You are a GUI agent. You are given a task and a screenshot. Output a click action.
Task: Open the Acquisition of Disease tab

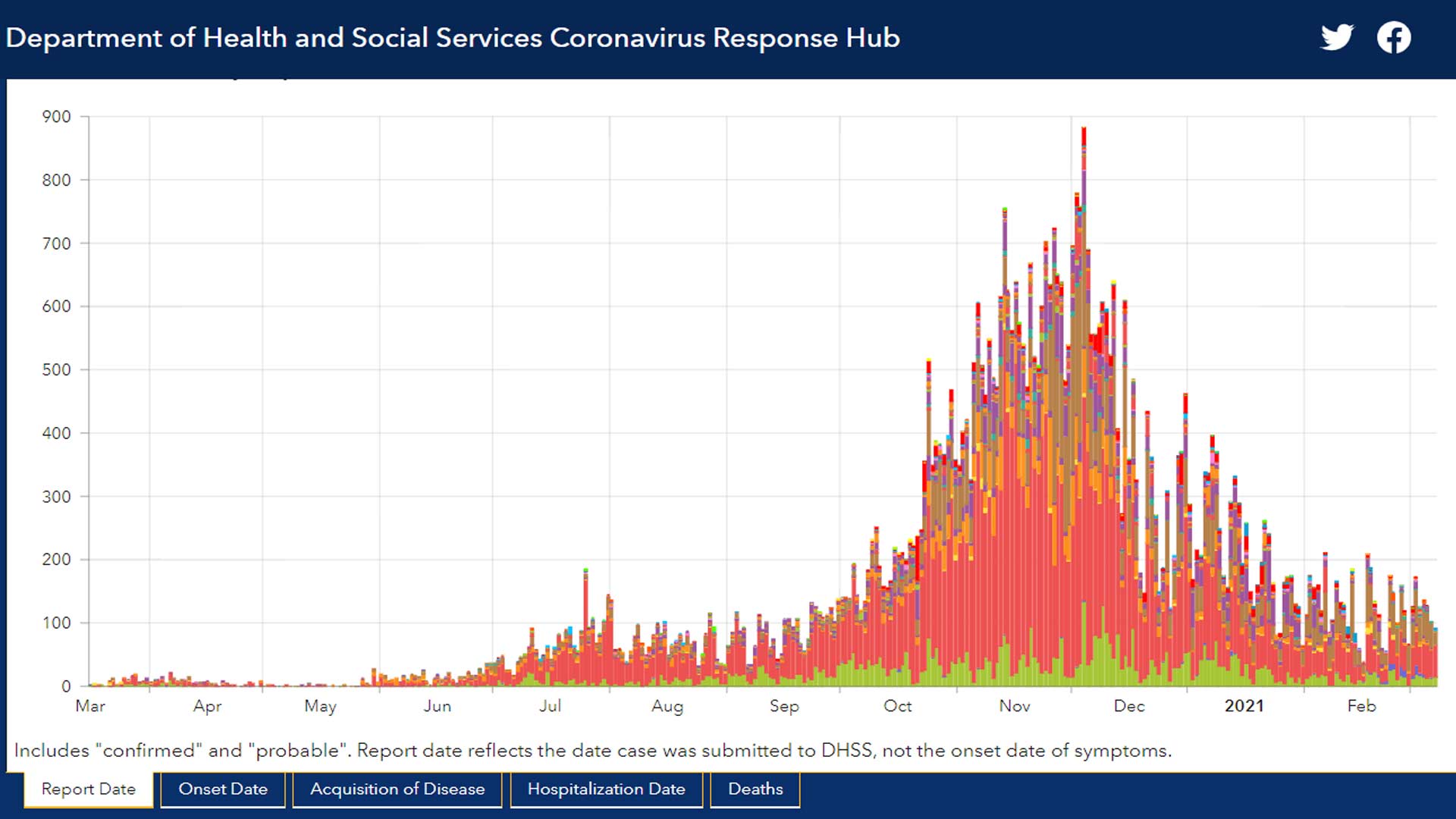(397, 789)
